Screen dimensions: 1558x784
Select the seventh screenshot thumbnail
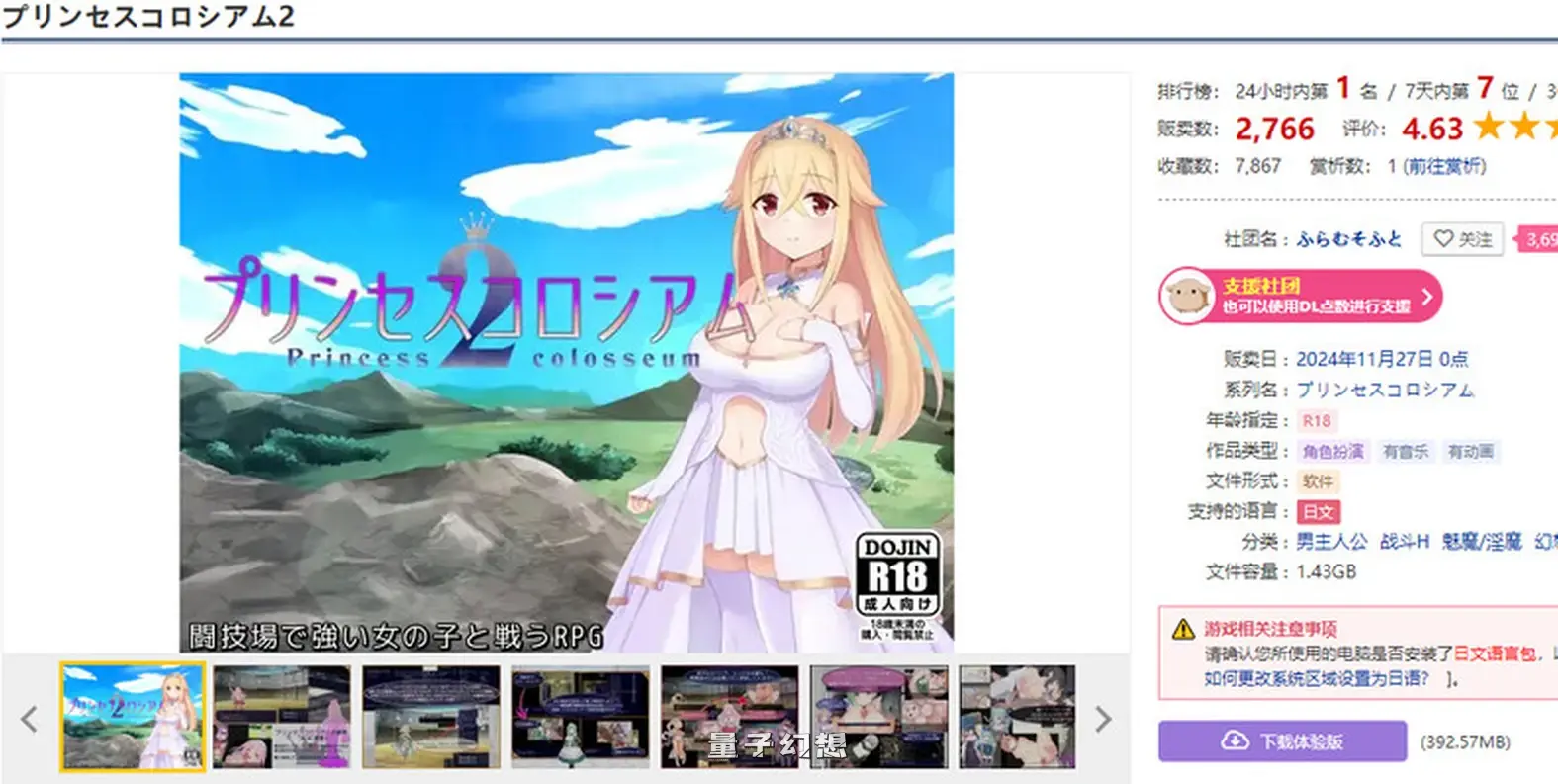pyautogui.click(x=1017, y=717)
